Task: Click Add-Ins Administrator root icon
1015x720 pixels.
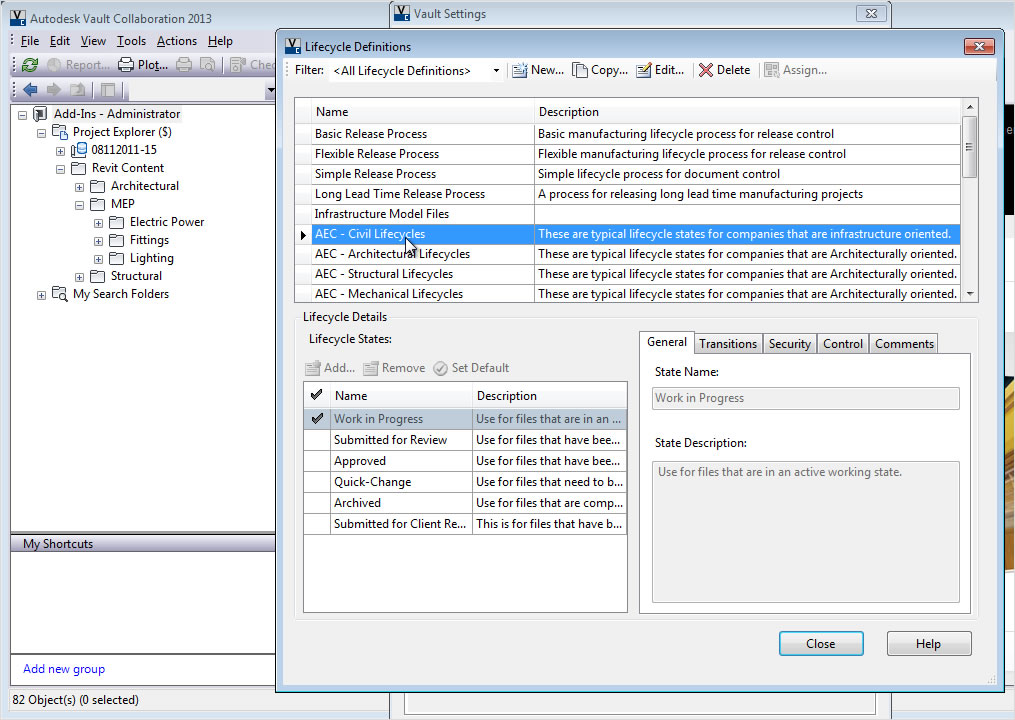Action: pyautogui.click(x=40, y=114)
